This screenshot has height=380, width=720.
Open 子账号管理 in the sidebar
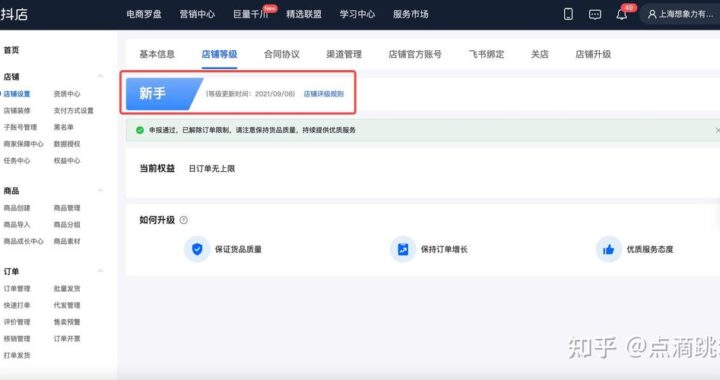[x=20, y=127]
